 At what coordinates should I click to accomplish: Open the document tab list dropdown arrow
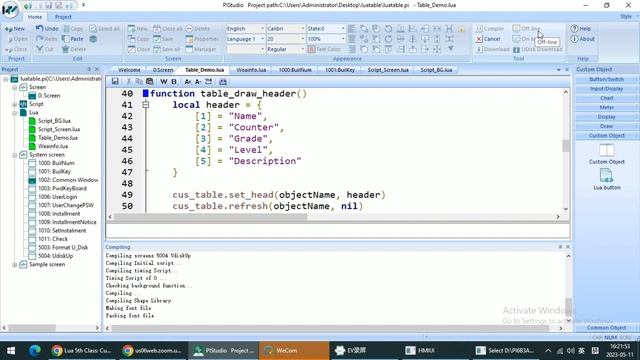(x=559, y=70)
